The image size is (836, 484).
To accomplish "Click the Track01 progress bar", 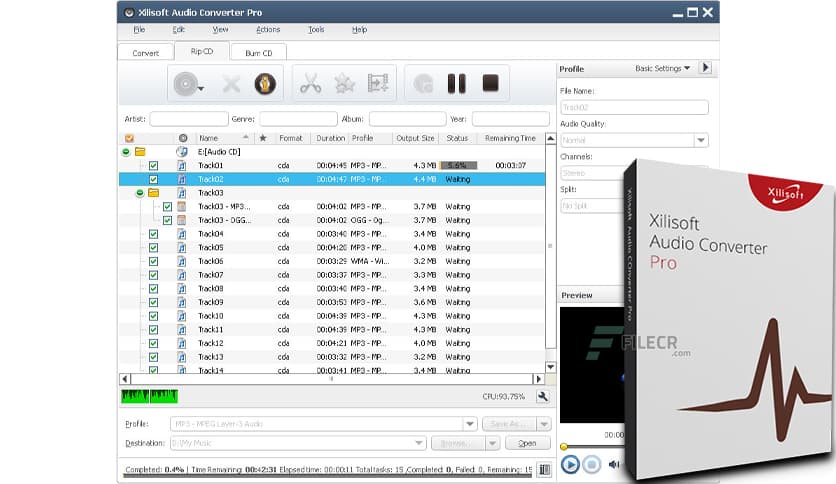I will [x=459, y=166].
